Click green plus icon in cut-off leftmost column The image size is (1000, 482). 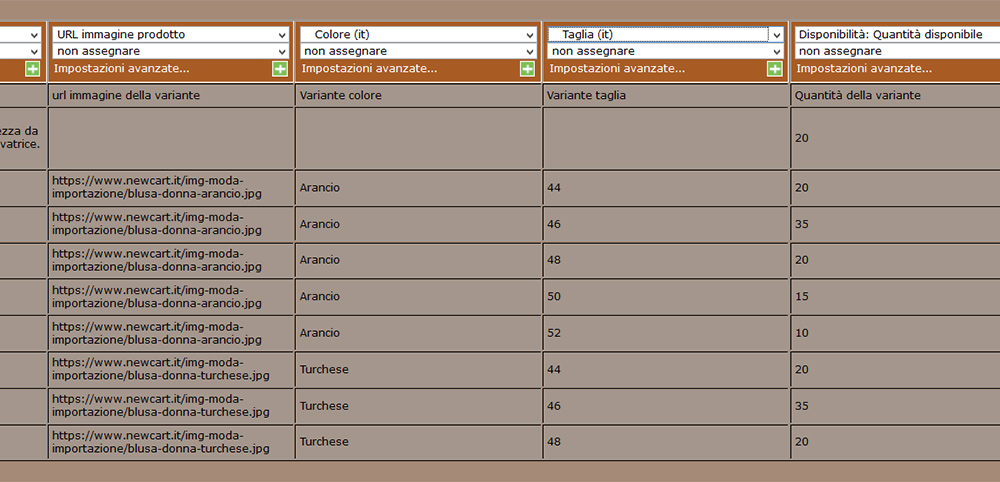coord(33,69)
